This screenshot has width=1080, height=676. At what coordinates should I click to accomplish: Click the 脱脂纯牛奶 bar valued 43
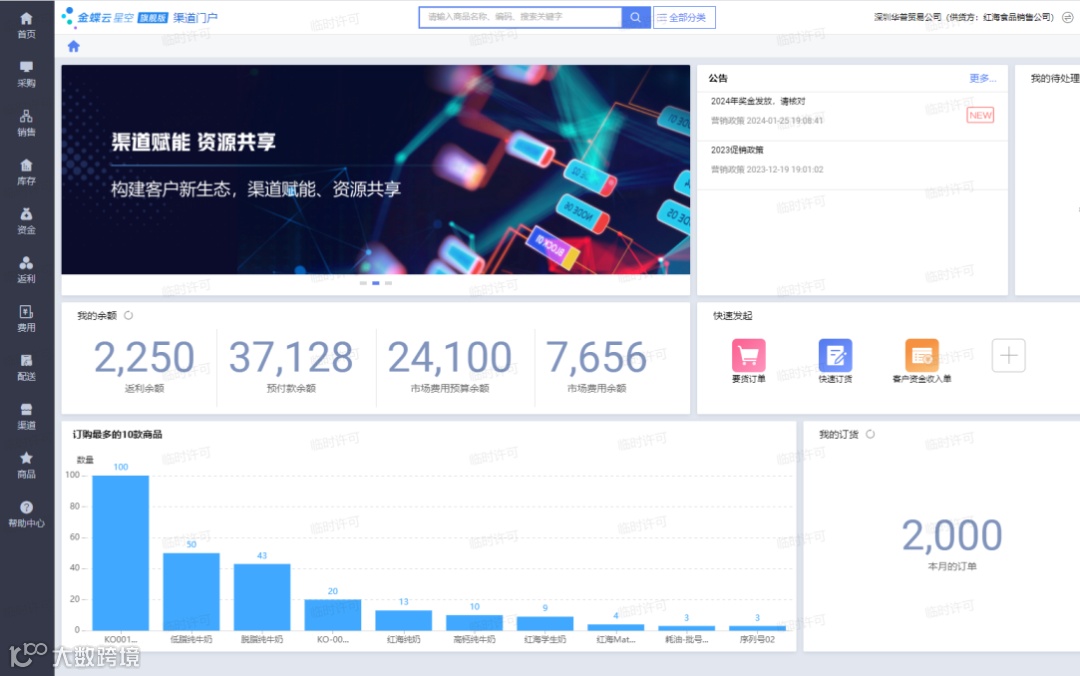[262, 597]
